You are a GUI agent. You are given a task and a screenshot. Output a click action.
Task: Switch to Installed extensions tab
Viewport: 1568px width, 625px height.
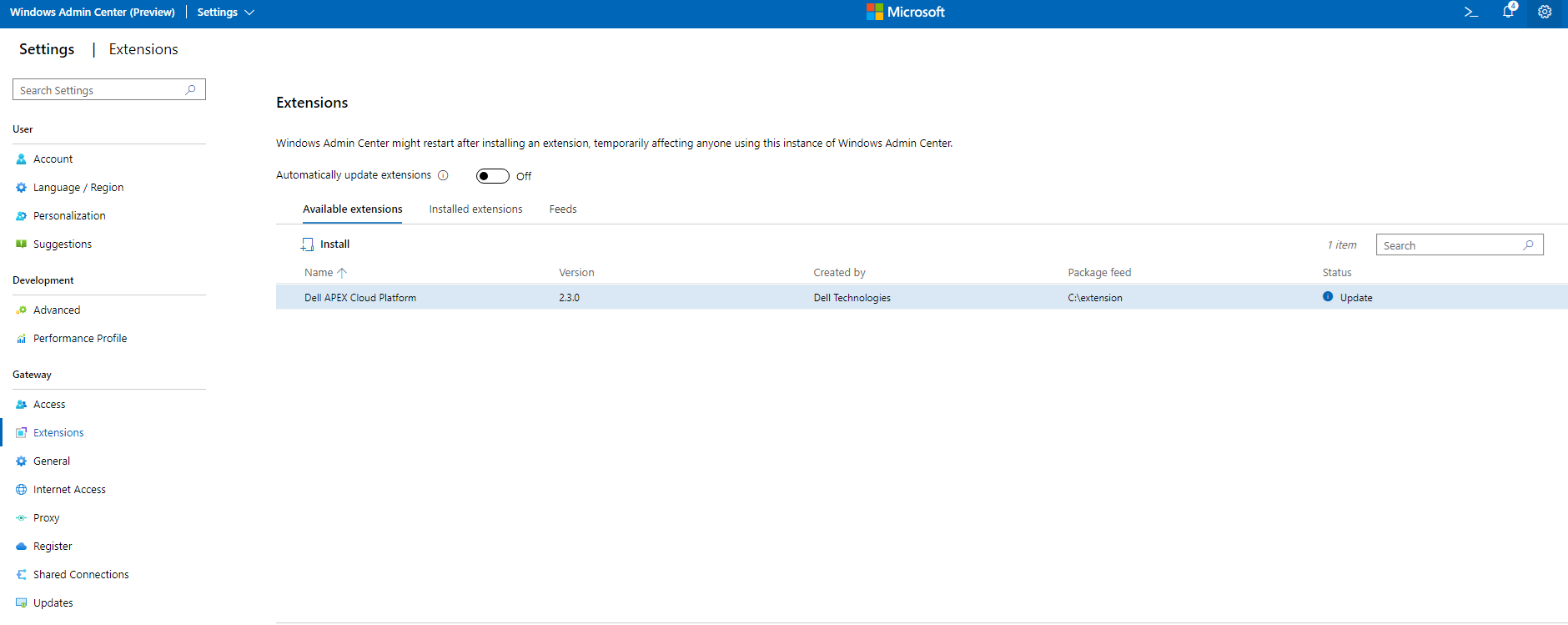(x=475, y=209)
